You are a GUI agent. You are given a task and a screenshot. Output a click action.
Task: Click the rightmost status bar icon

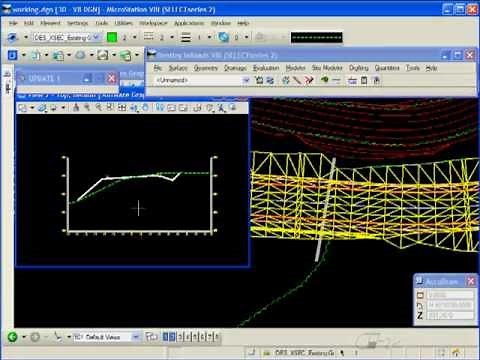pyautogui.click(x=456, y=353)
